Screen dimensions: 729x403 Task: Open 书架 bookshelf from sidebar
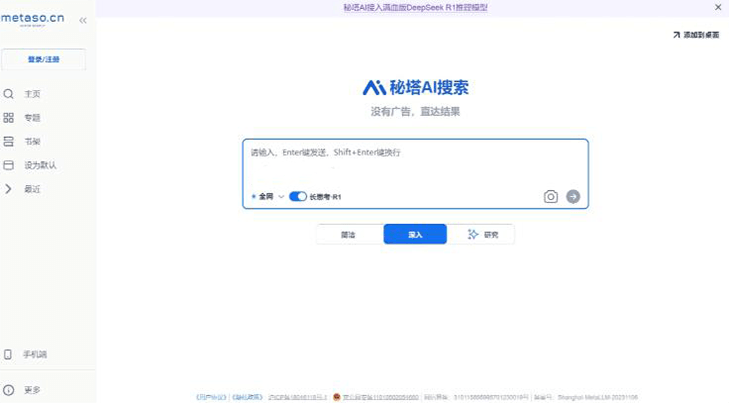pos(32,142)
